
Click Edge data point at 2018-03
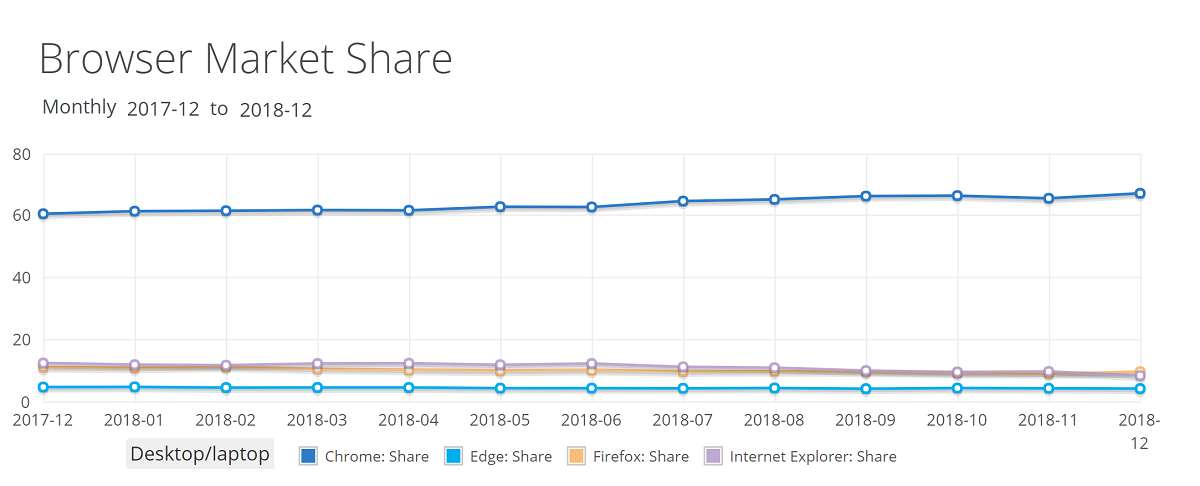click(318, 388)
